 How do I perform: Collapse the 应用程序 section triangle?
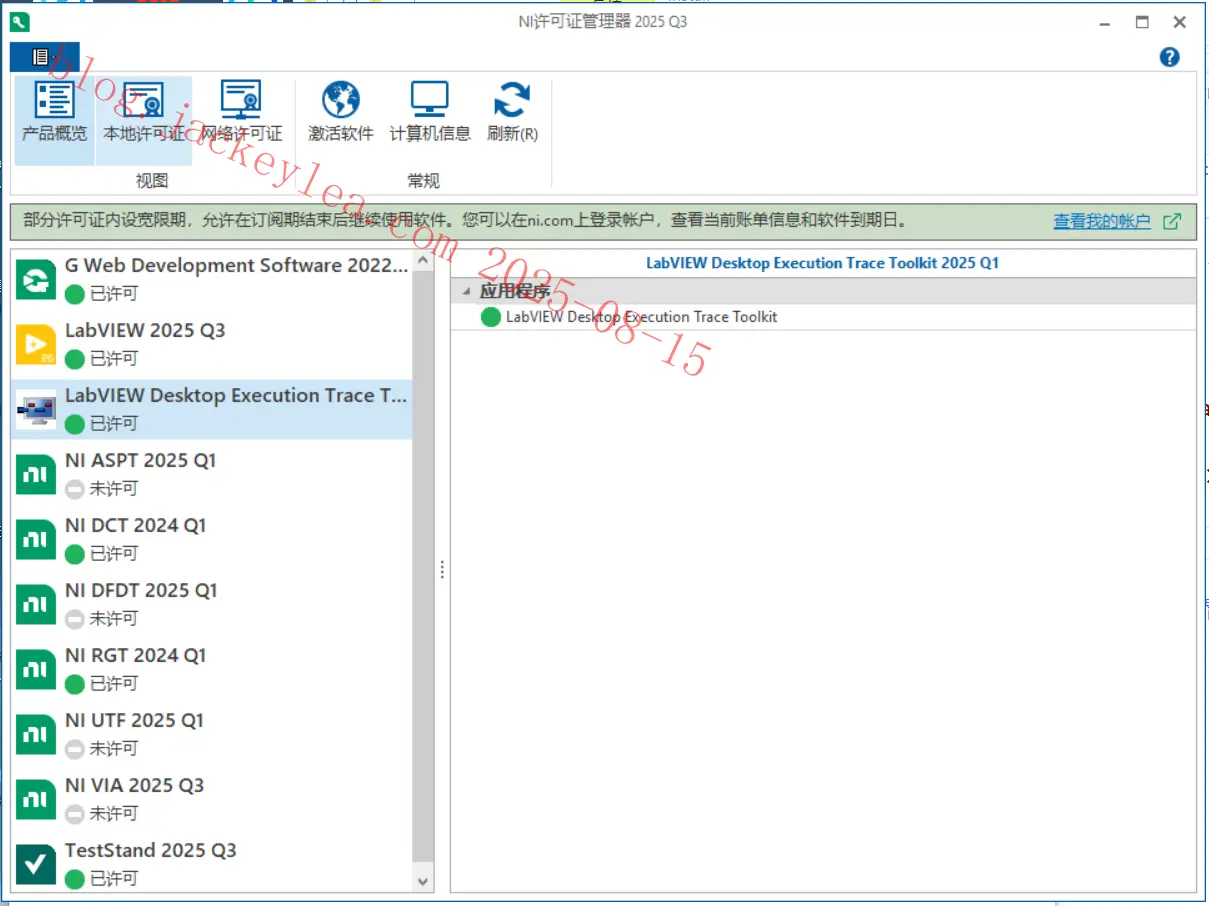[x=467, y=291]
